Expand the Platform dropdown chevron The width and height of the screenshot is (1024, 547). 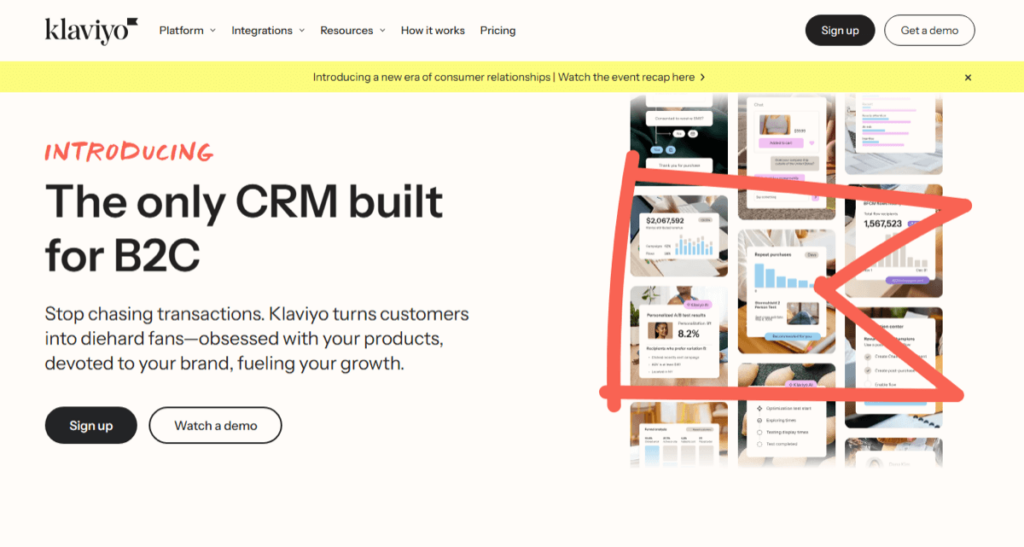(213, 31)
